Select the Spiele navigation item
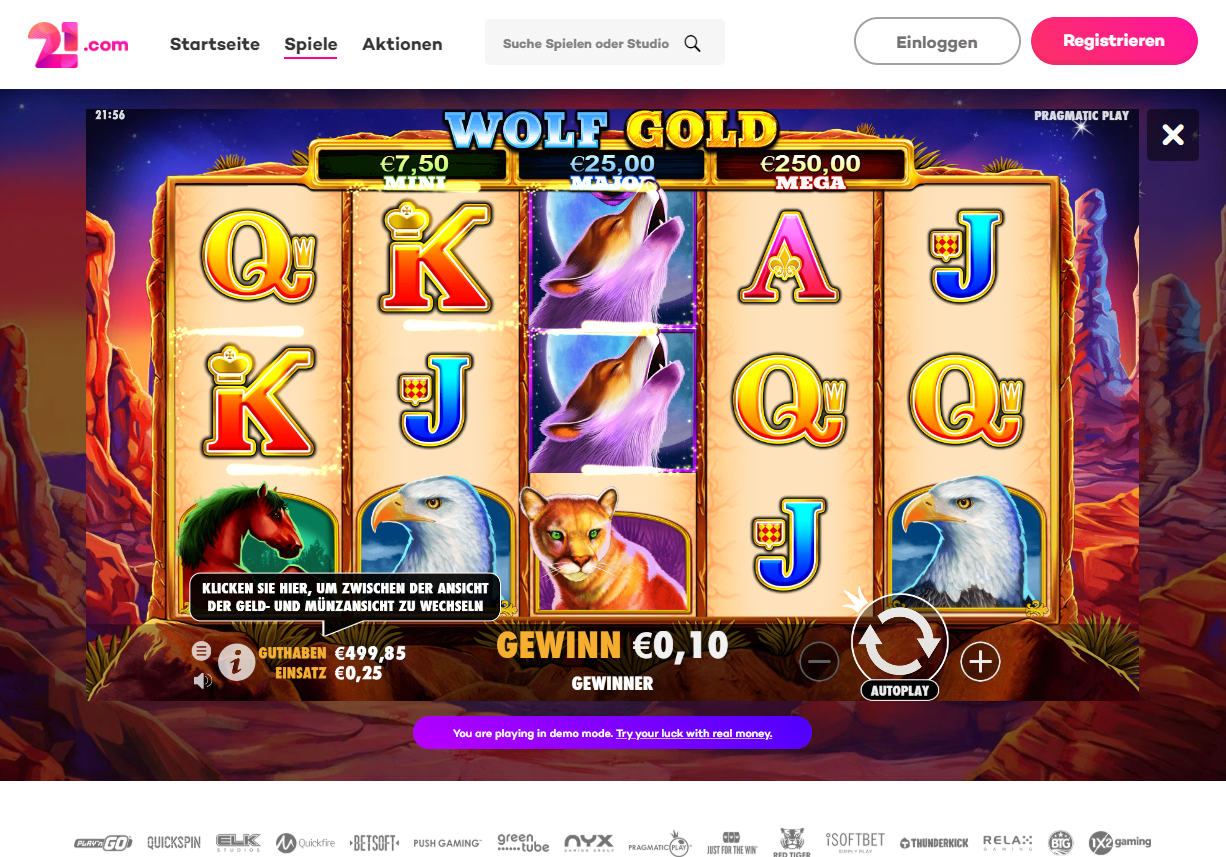The image size is (1226, 857). click(x=311, y=44)
